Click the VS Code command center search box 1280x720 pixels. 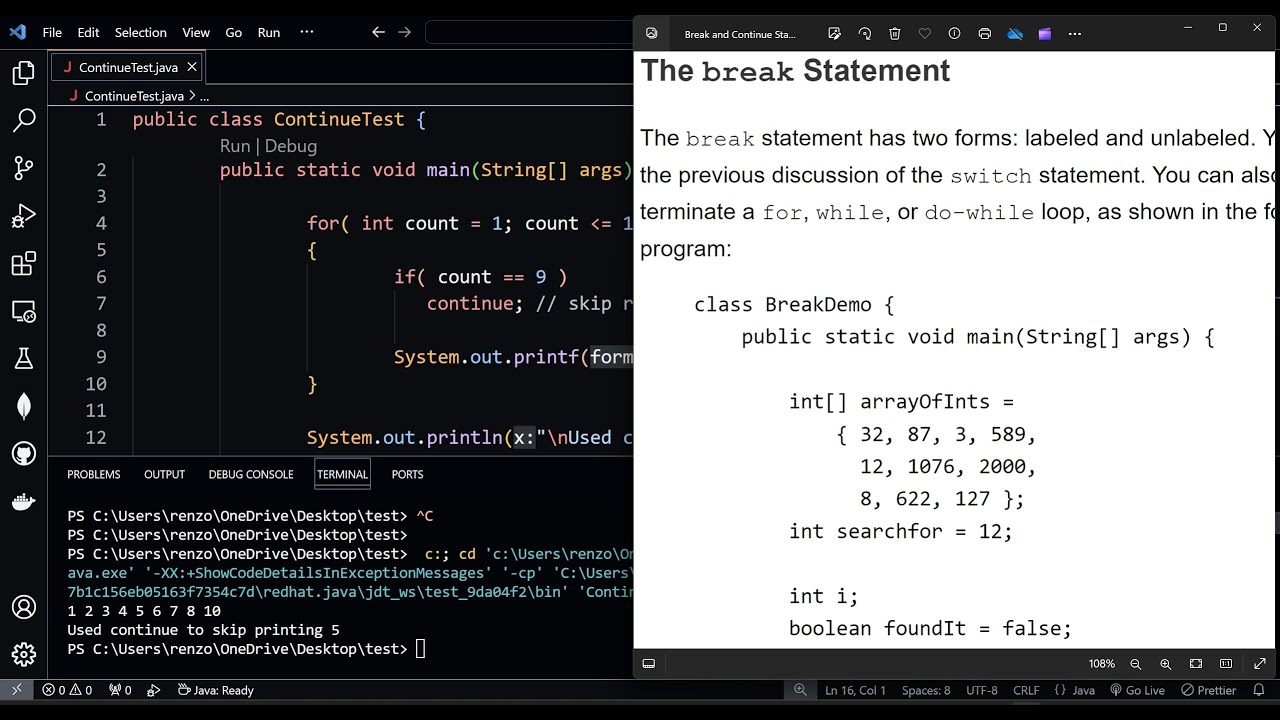529,32
